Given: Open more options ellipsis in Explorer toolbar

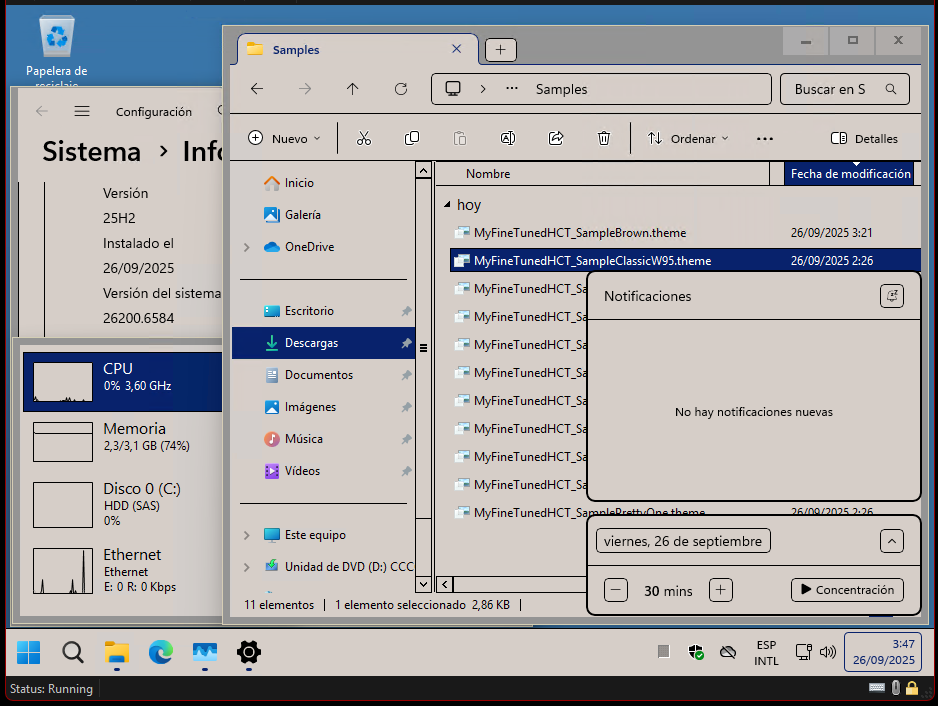Looking at the screenshot, I should coord(765,139).
